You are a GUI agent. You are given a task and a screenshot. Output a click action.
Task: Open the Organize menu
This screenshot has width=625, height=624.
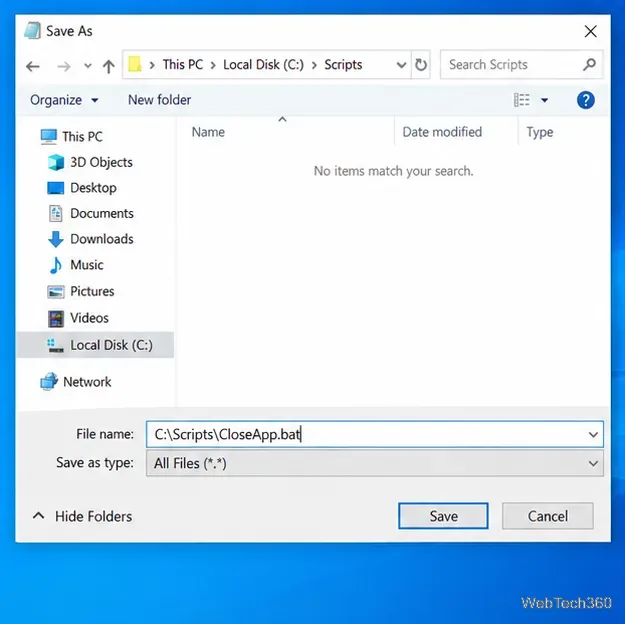click(x=64, y=100)
